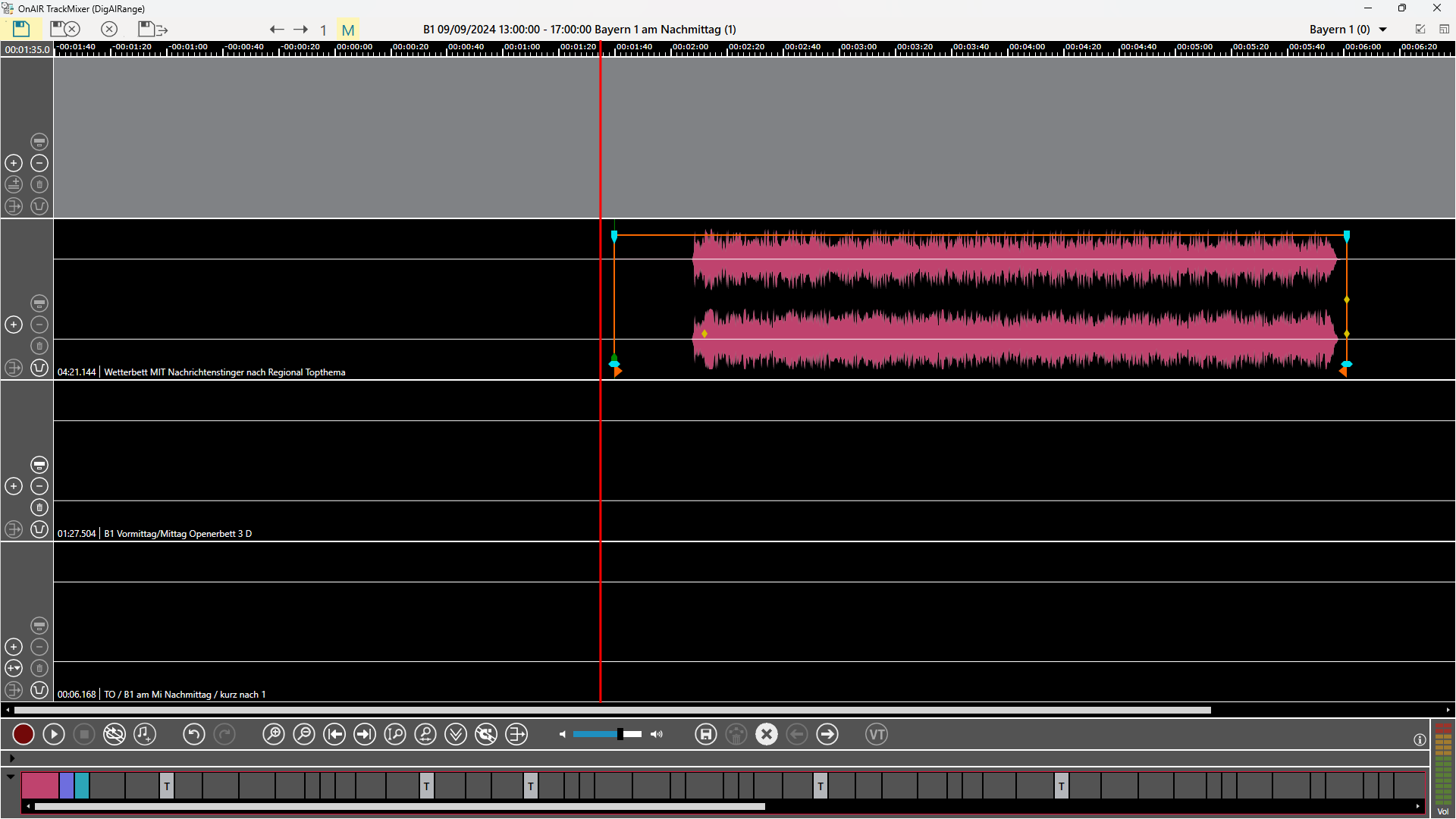This screenshot has height=819, width=1456.
Task: Click the red Record button
Action: [24, 734]
